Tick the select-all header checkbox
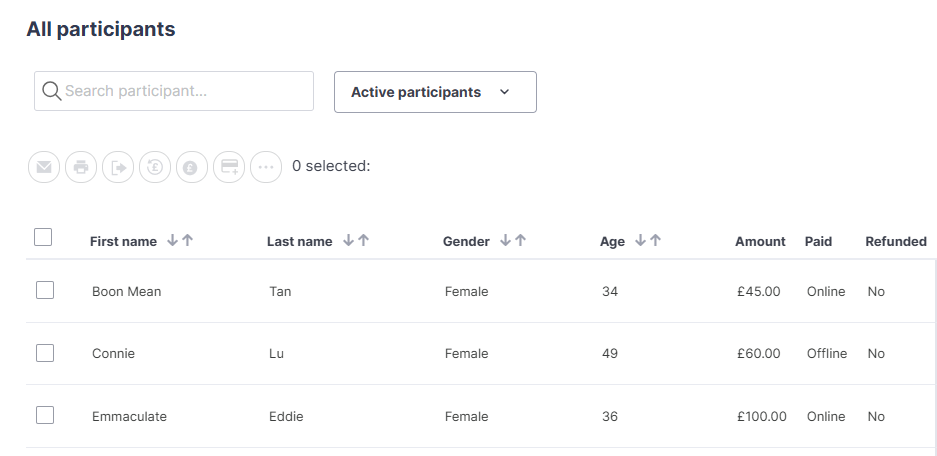Screen dimensions: 937x456 43,237
